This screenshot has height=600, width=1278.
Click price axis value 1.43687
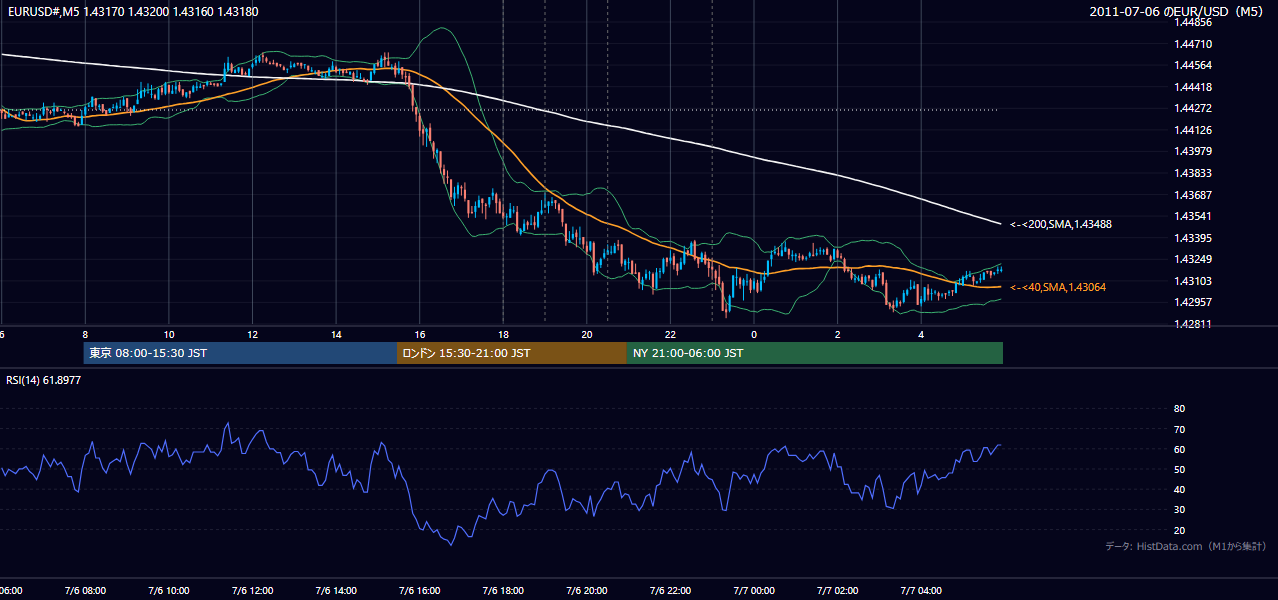coord(1193,195)
